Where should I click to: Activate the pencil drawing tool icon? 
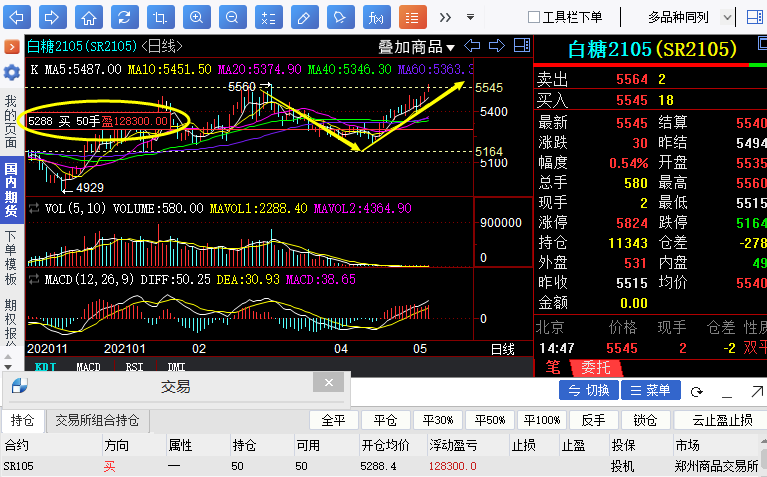[305, 18]
